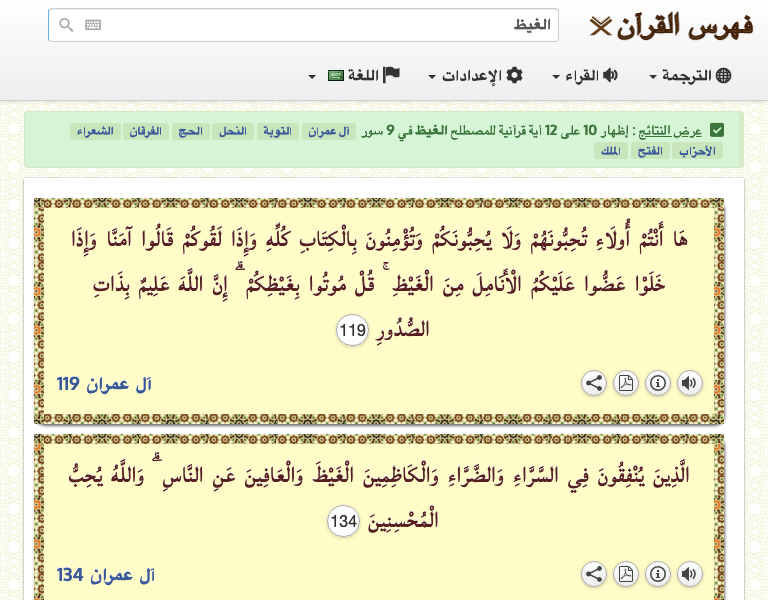Filter results by الملك tag

(611, 151)
